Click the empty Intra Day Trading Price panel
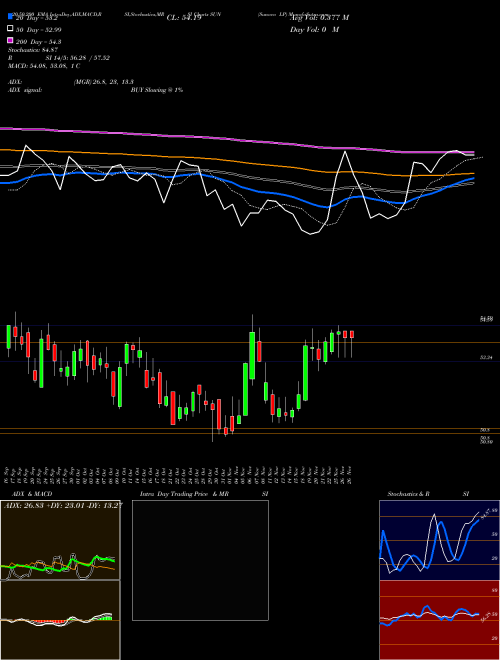The height and width of the screenshot is (660, 500). [200, 560]
